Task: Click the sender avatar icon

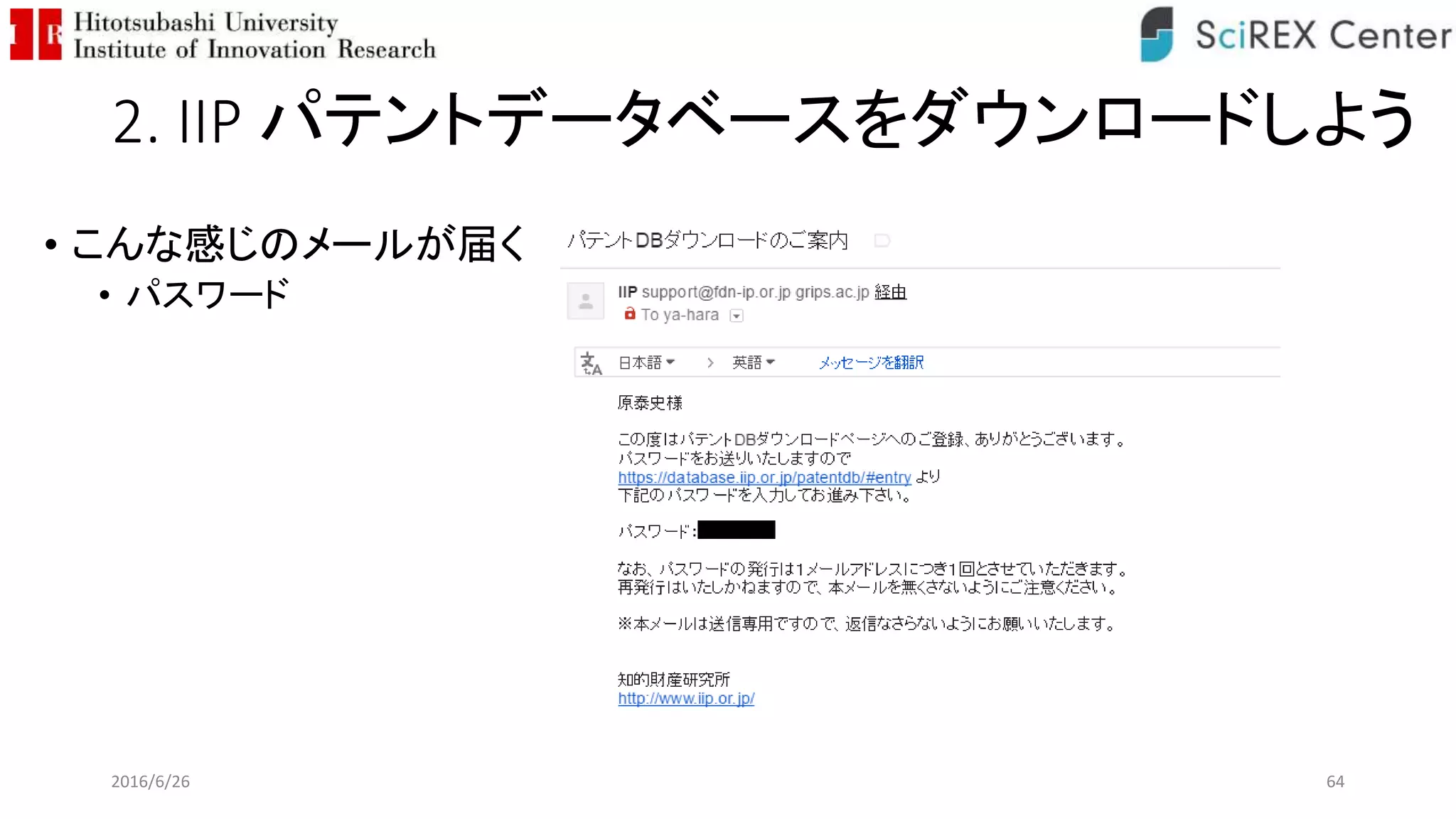Action: [585, 301]
